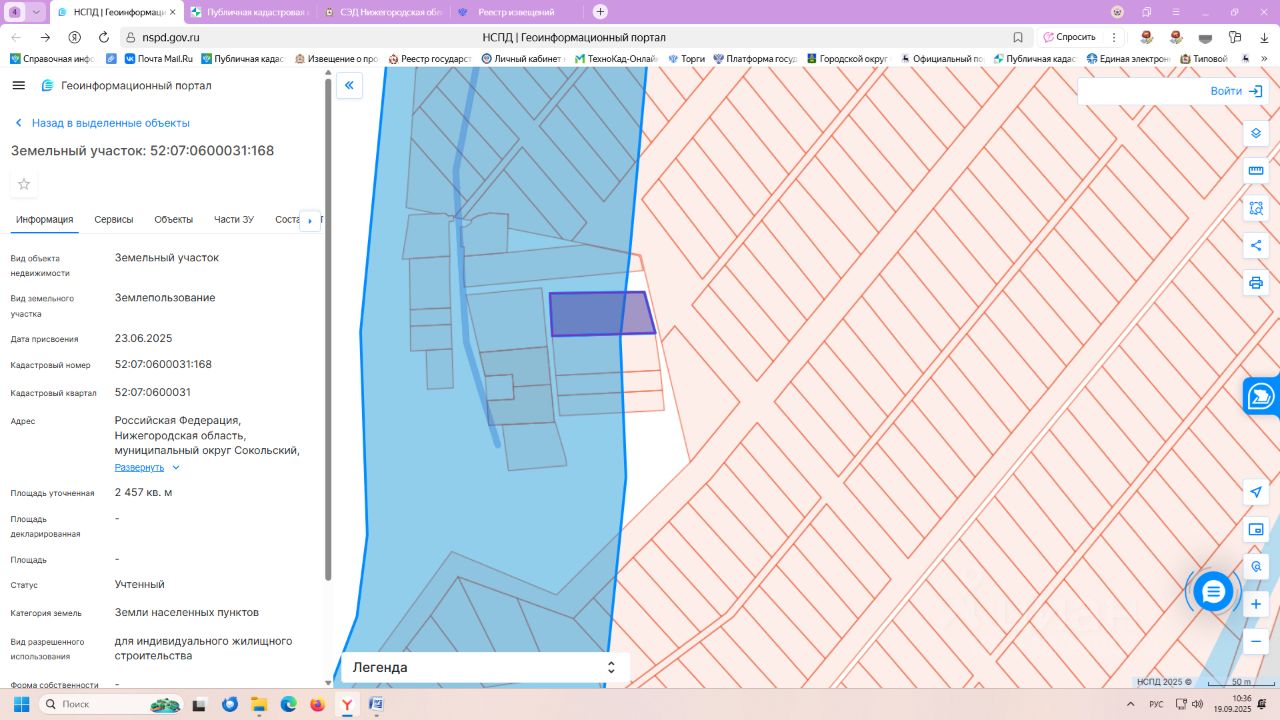Go forward in browser history
The height and width of the screenshot is (720, 1280).
click(x=45, y=37)
